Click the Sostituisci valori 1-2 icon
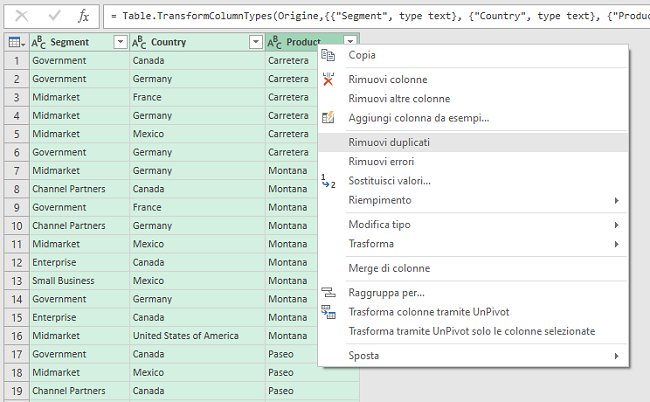 point(328,181)
